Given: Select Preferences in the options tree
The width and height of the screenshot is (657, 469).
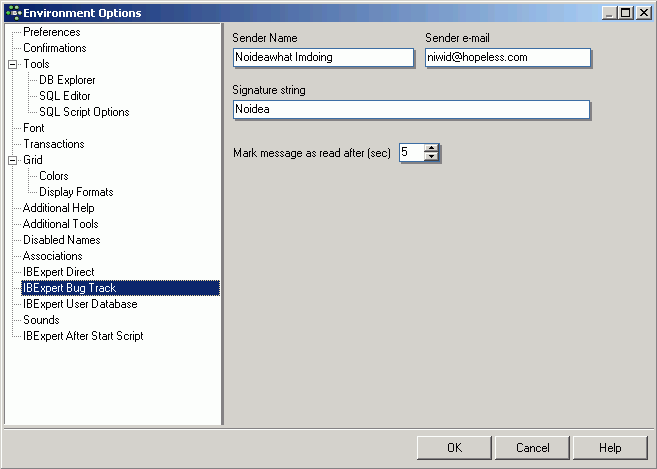Looking at the screenshot, I should [x=51, y=32].
